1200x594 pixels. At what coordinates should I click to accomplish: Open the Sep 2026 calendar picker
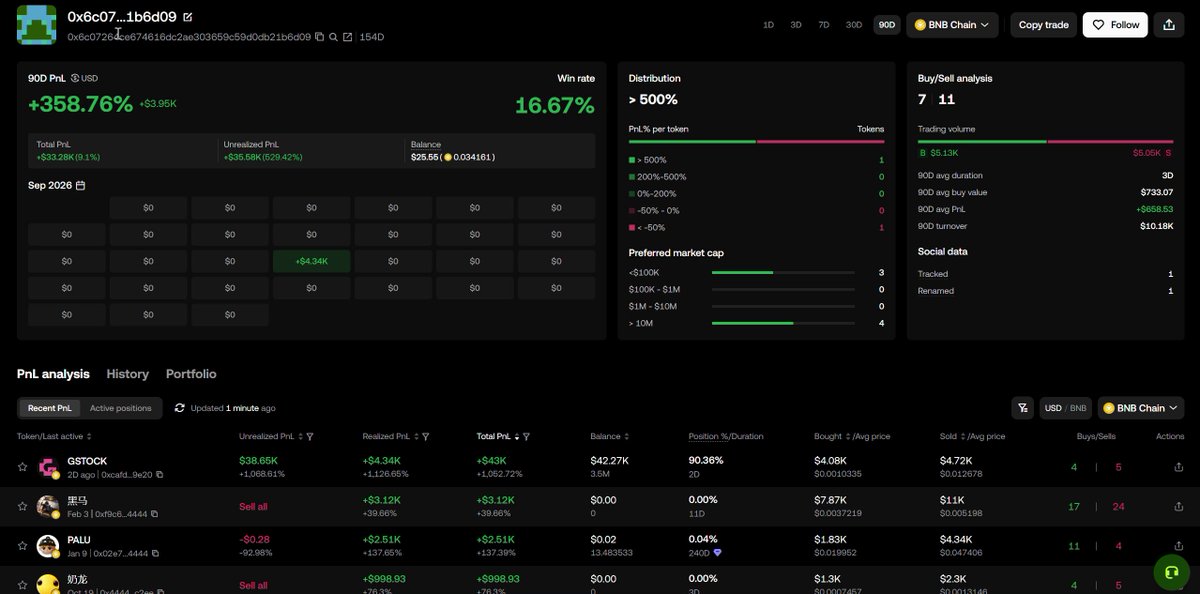[x=80, y=186]
